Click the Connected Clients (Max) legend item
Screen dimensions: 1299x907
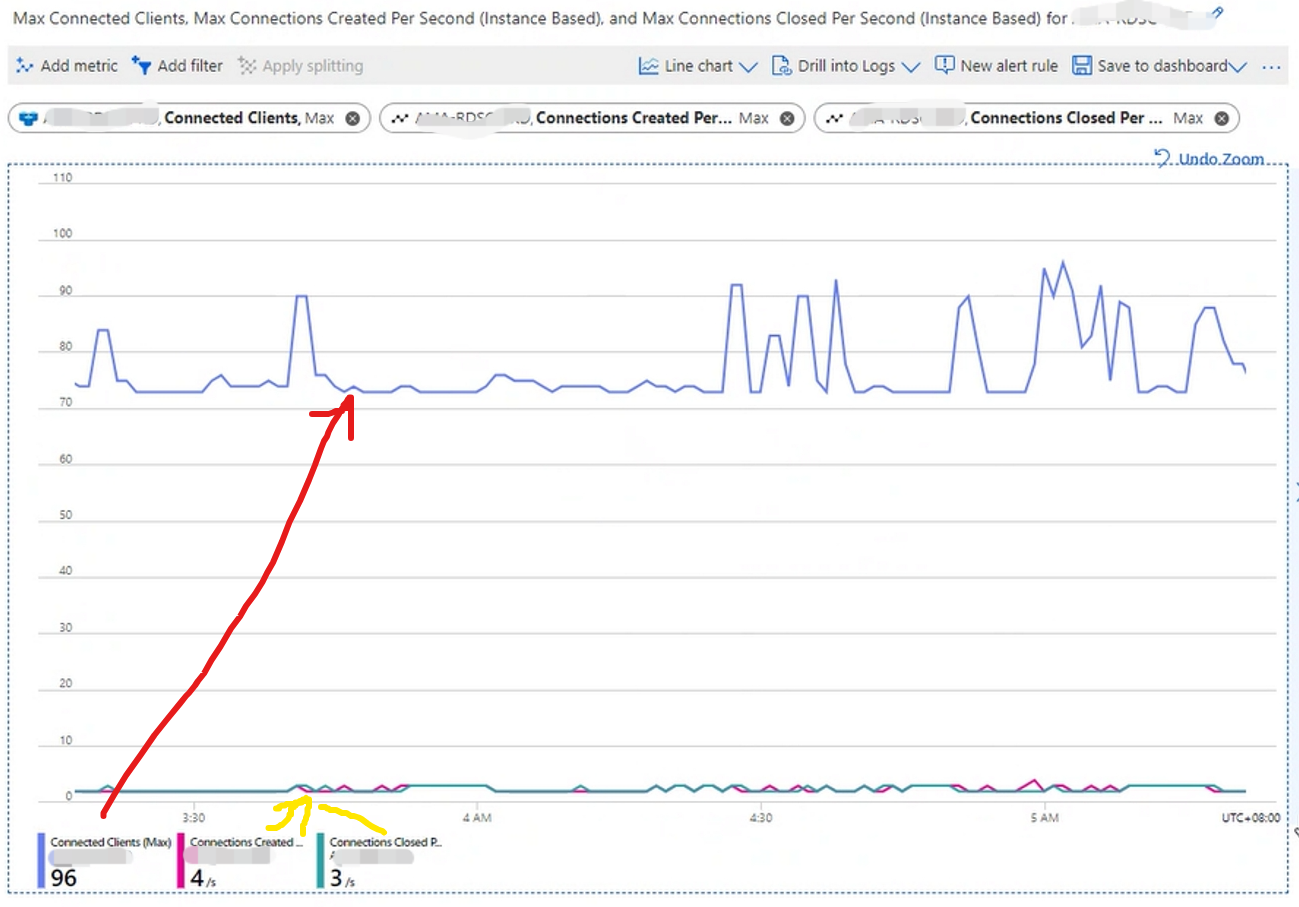tap(110, 843)
